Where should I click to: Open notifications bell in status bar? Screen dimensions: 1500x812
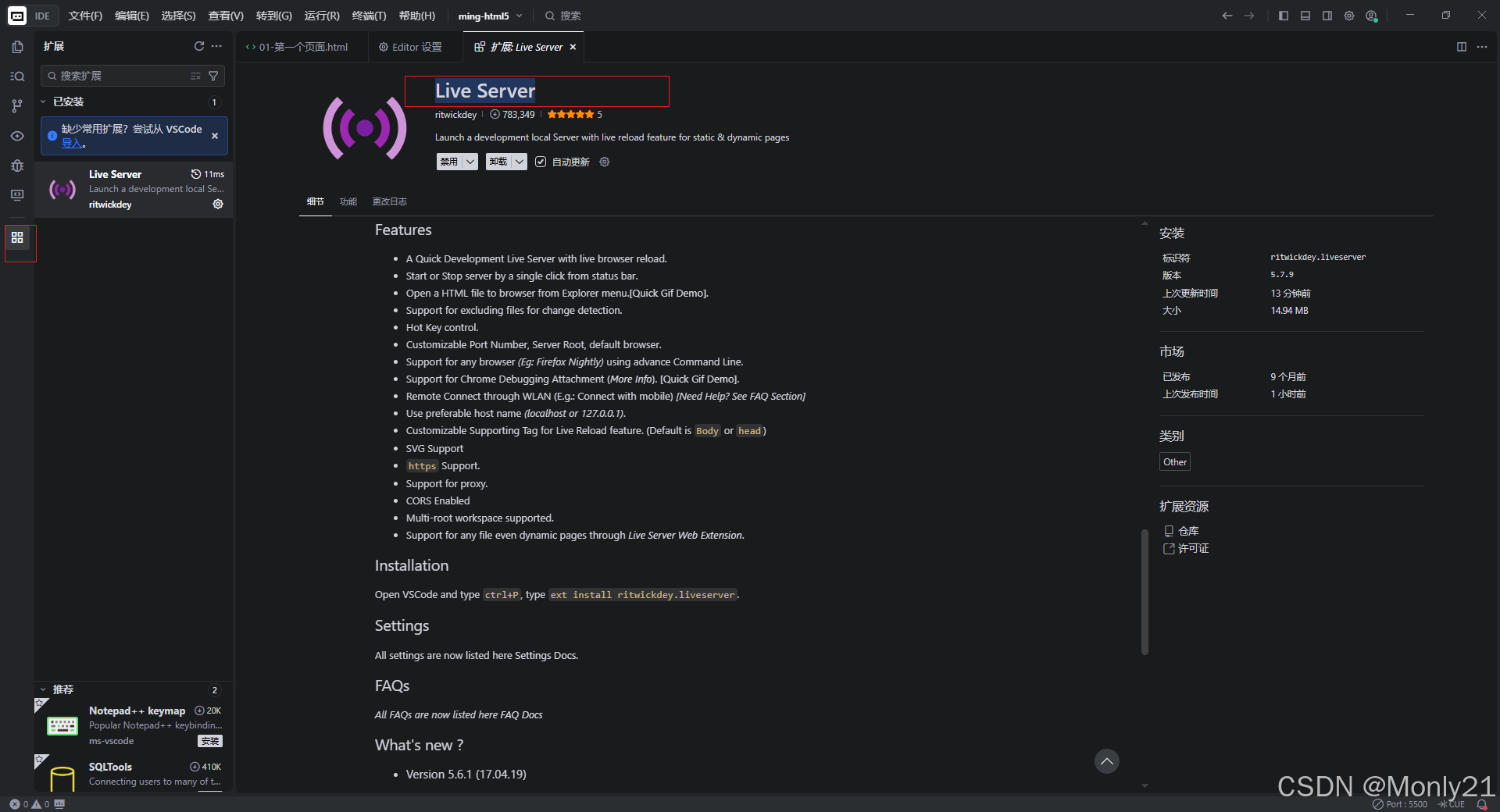tap(1482, 804)
